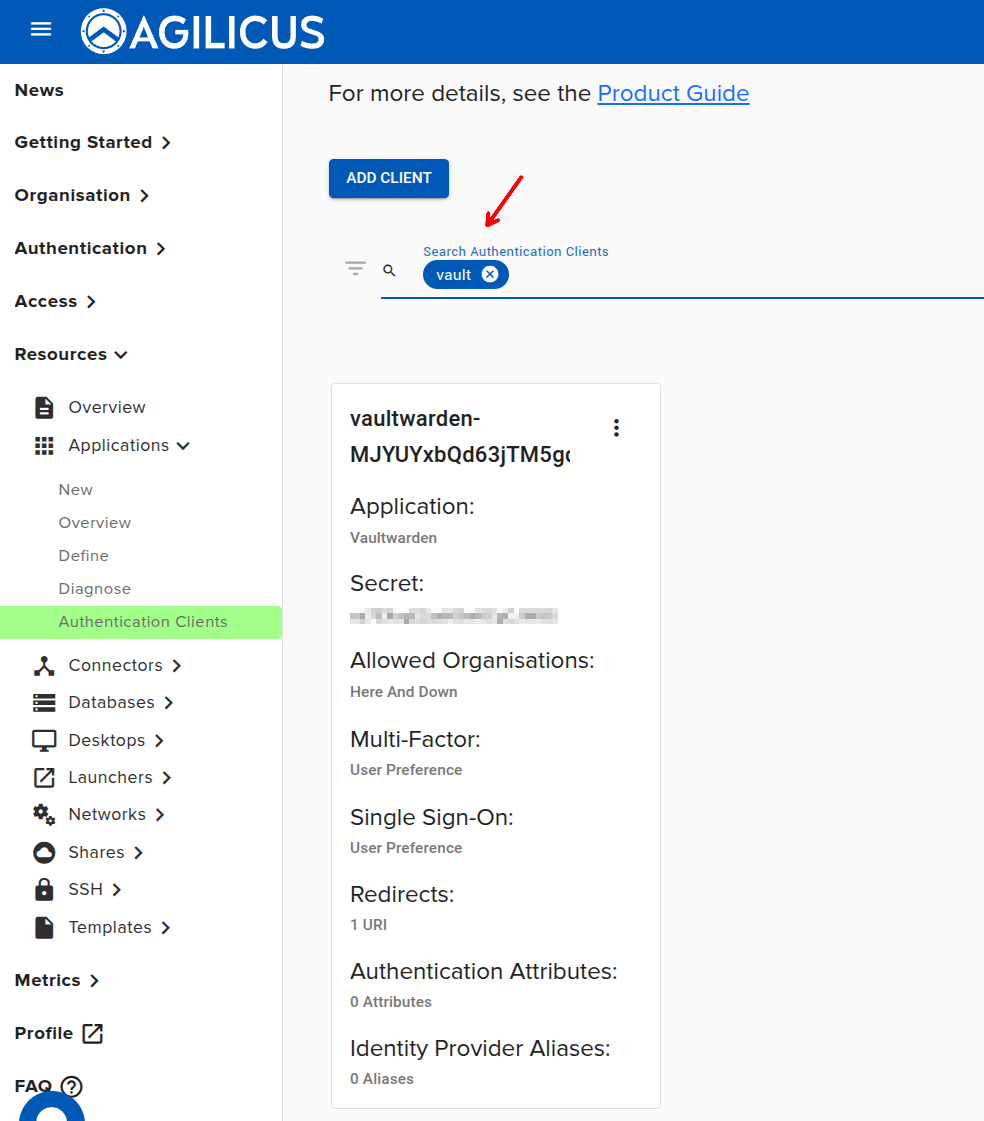The height and width of the screenshot is (1121, 984).
Task: Click the Profile open-in-new icon
Action: (x=93, y=1033)
